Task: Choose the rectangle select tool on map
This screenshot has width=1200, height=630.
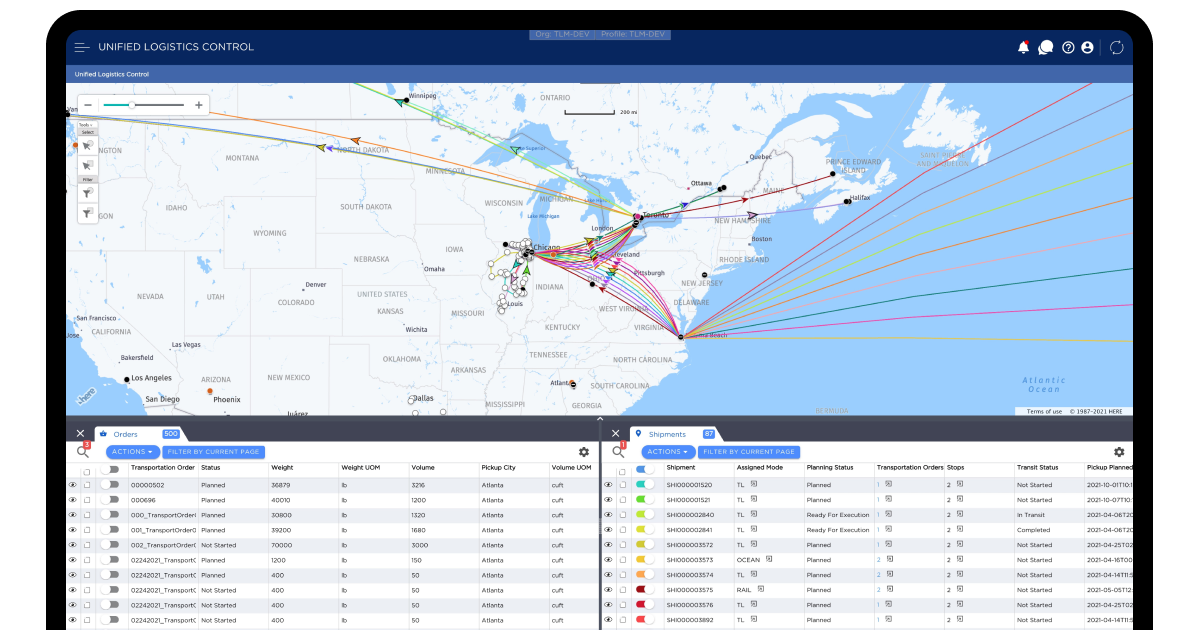Action: pos(88,165)
